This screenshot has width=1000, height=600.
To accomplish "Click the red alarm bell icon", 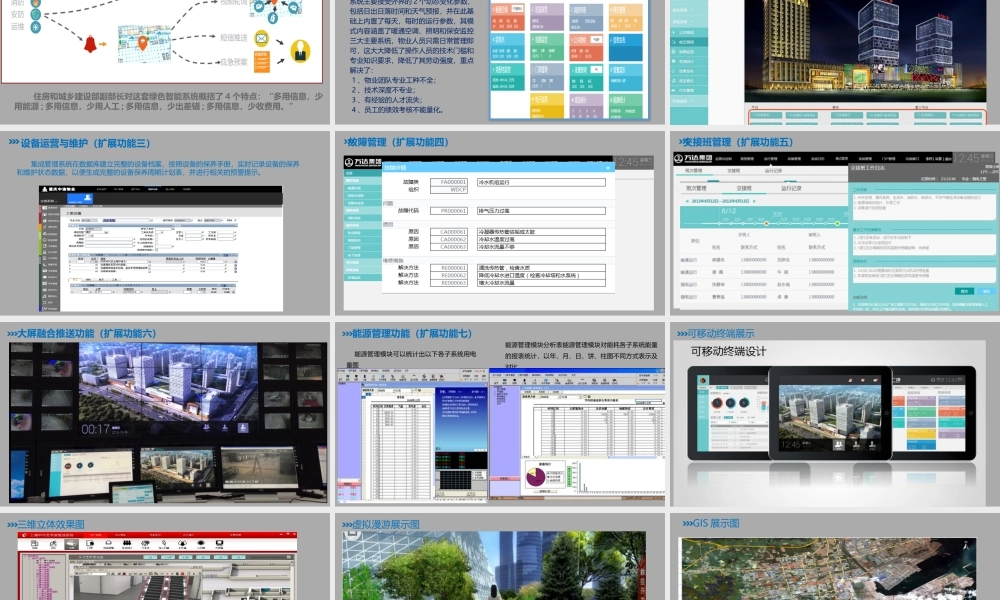I will [90, 44].
